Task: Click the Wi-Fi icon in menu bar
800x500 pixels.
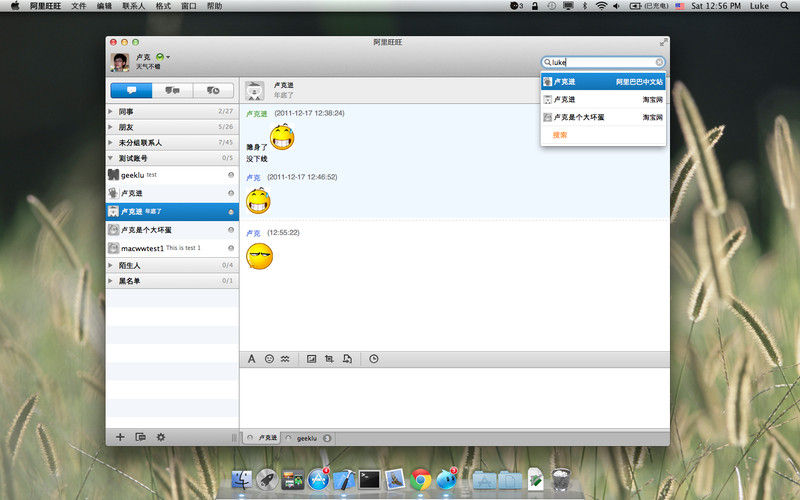Action: [x=602, y=6]
